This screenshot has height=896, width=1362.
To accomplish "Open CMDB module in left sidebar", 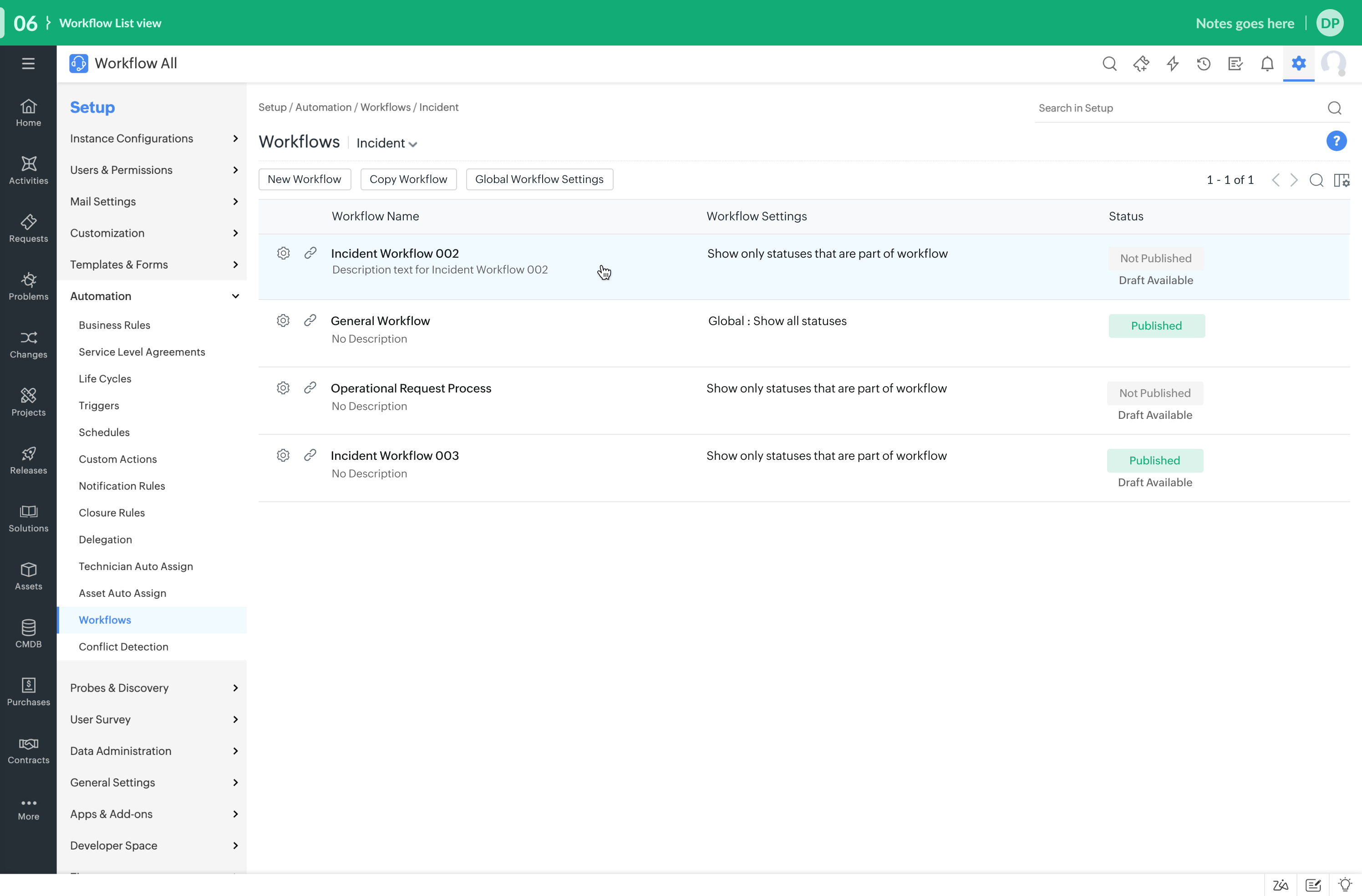I will pos(29,634).
